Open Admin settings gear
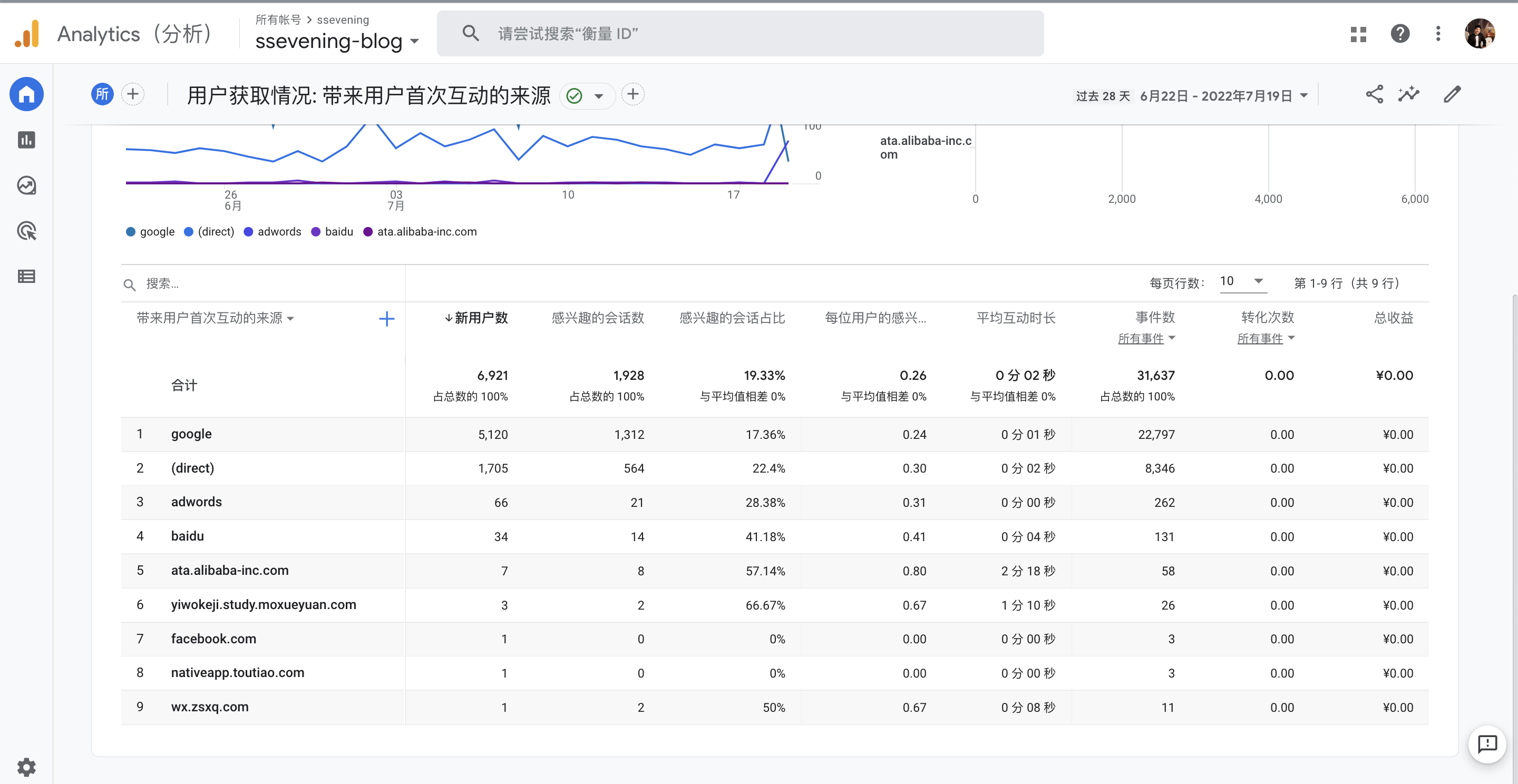This screenshot has width=1518, height=784. (x=26, y=767)
